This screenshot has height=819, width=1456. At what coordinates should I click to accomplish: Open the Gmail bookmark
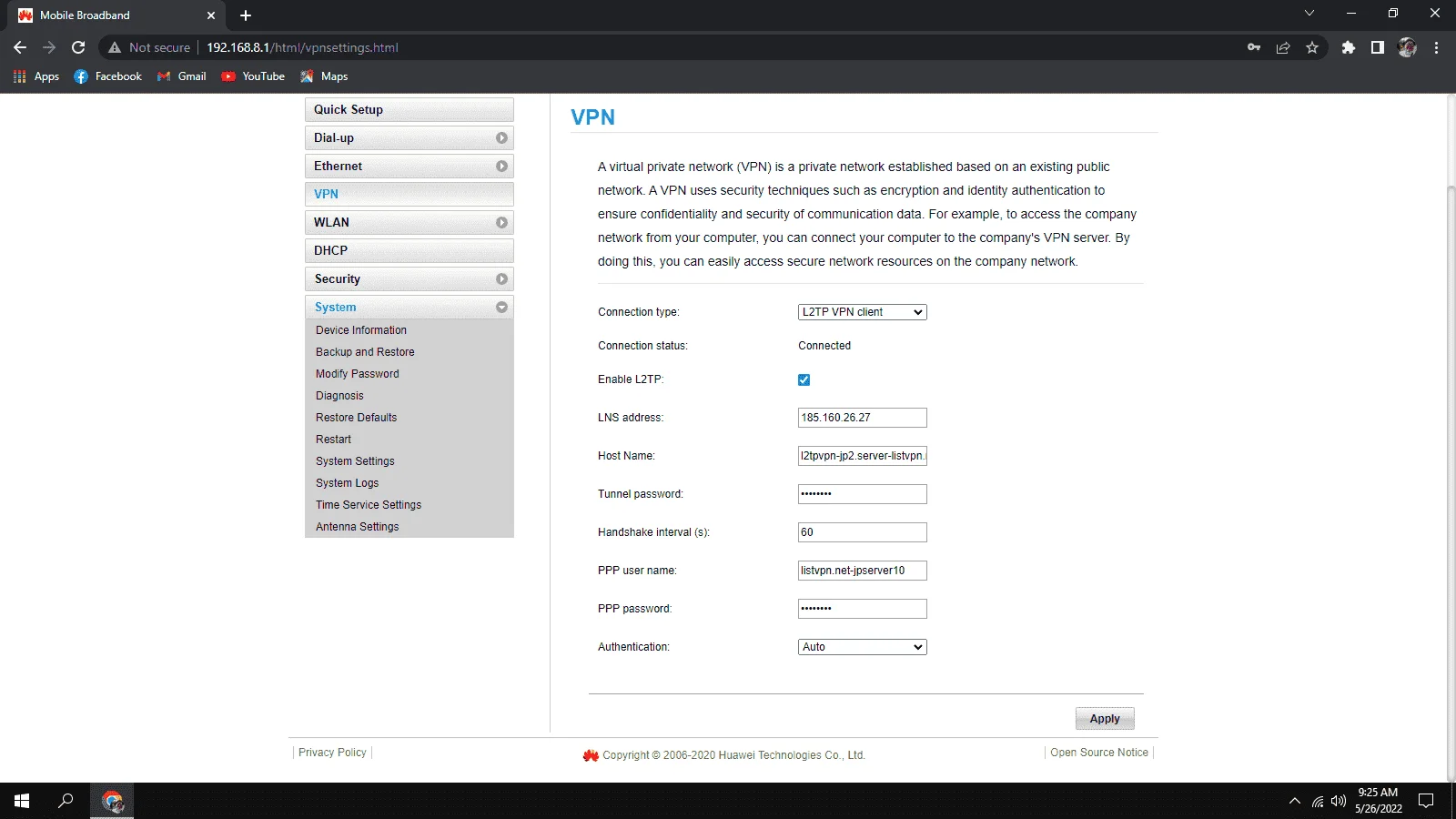click(x=181, y=76)
